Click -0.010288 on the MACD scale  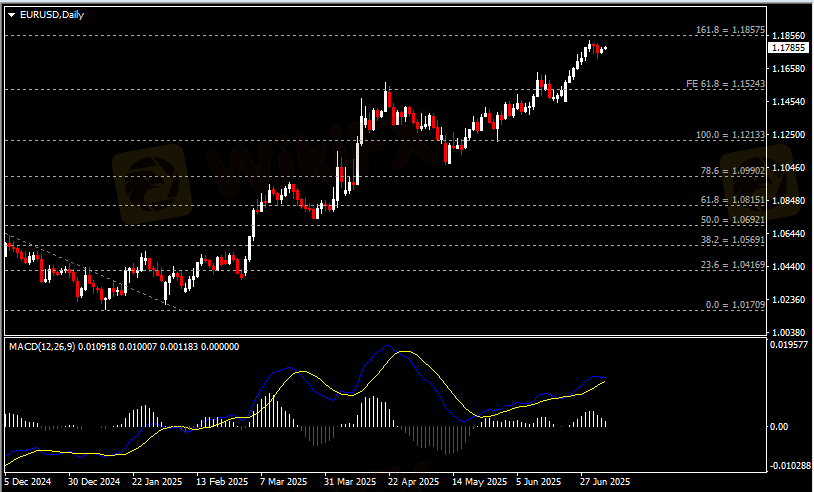click(788, 465)
